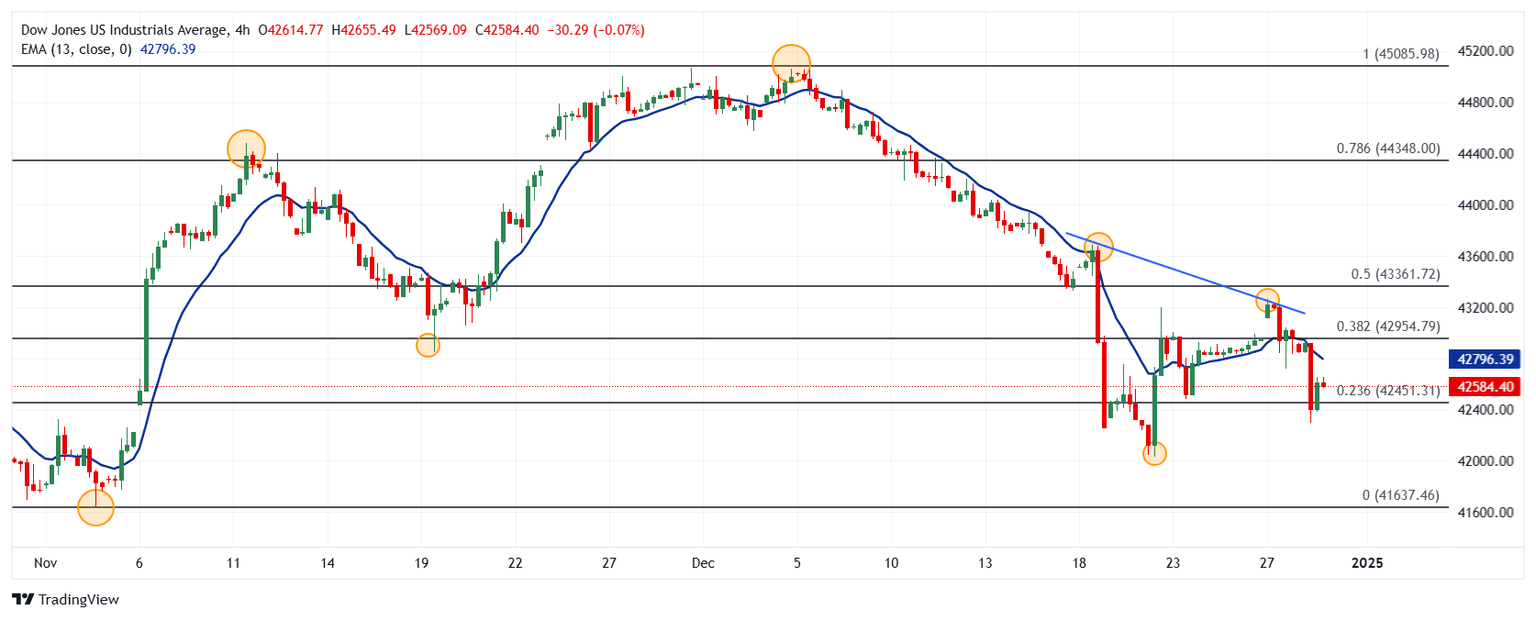
Task: Click the Dec label on the date axis
Action: pos(703,563)
